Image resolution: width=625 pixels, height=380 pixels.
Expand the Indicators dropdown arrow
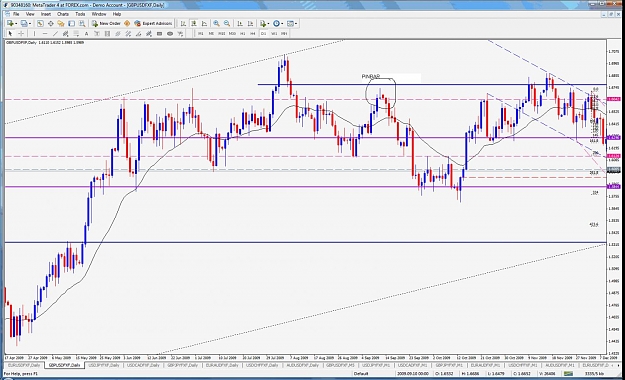pyautogui.click(x=269, y=24)
